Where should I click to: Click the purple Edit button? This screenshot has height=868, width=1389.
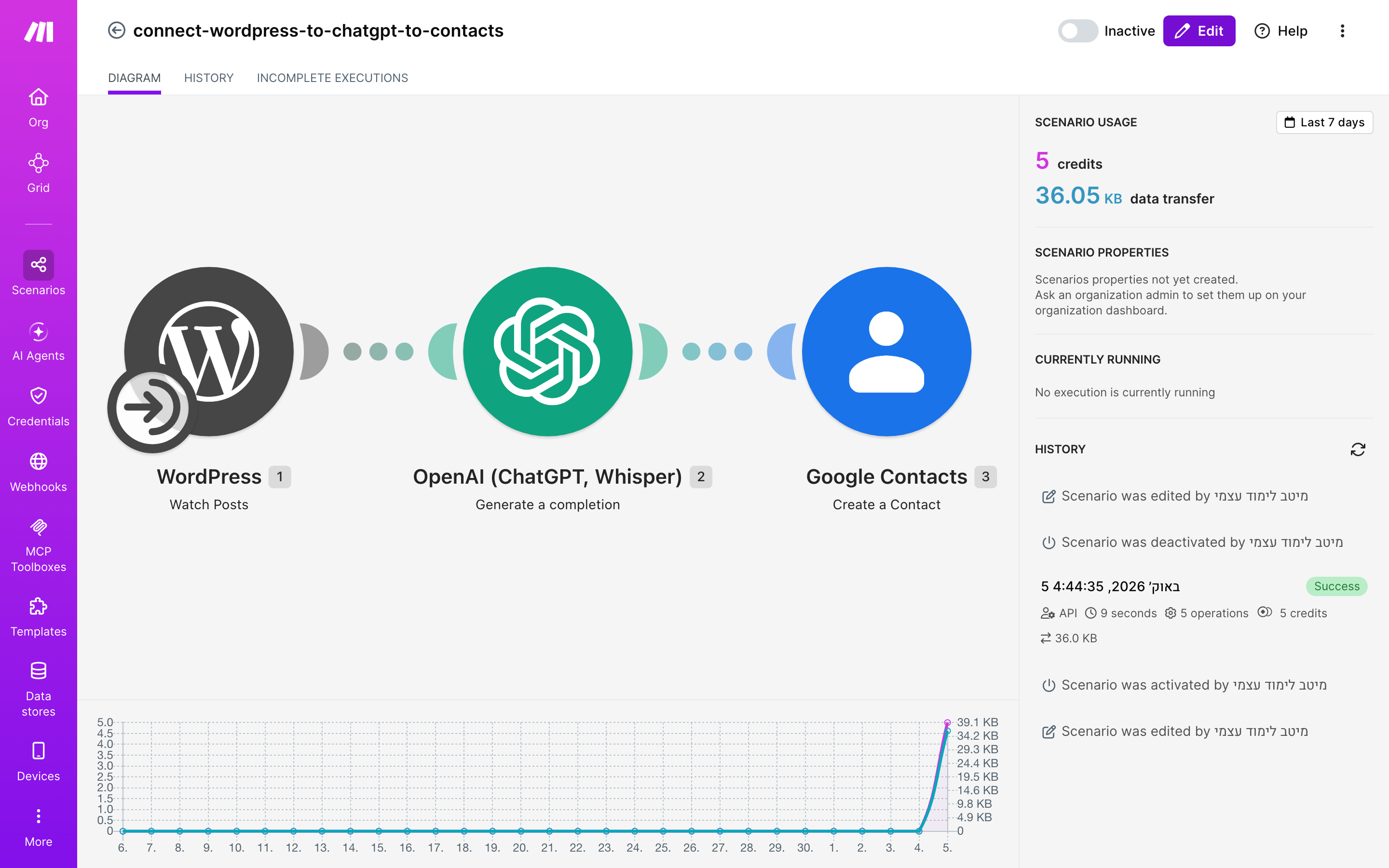[1199, 31]
